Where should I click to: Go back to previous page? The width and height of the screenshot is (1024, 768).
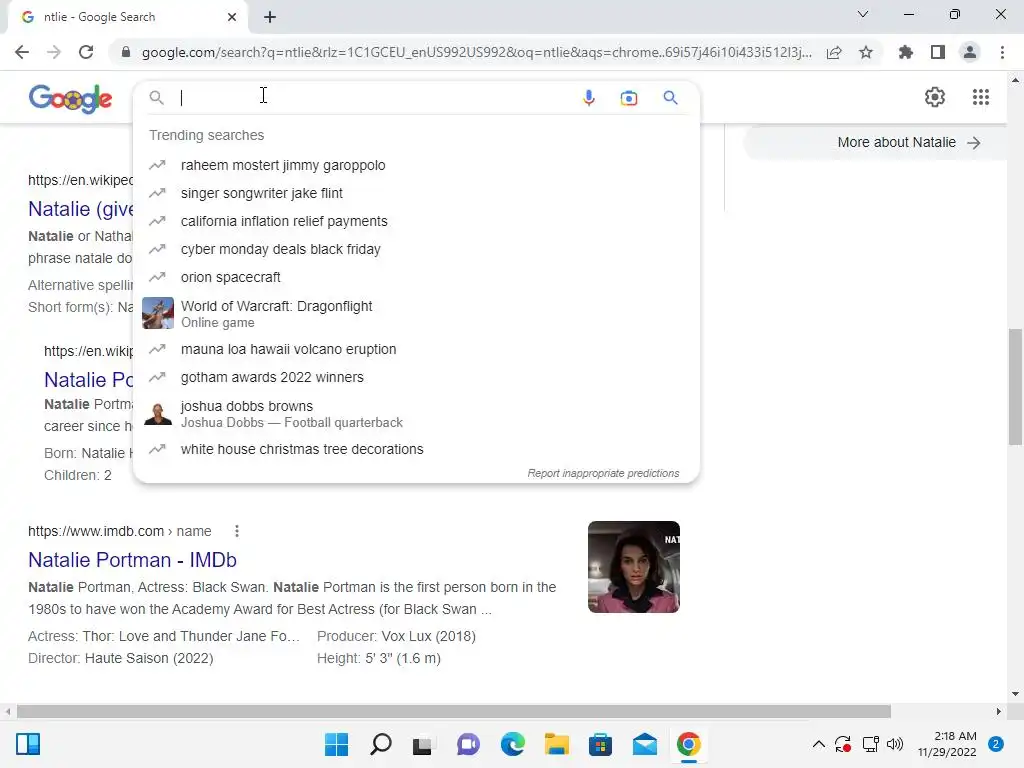click(x=22, y=52)
